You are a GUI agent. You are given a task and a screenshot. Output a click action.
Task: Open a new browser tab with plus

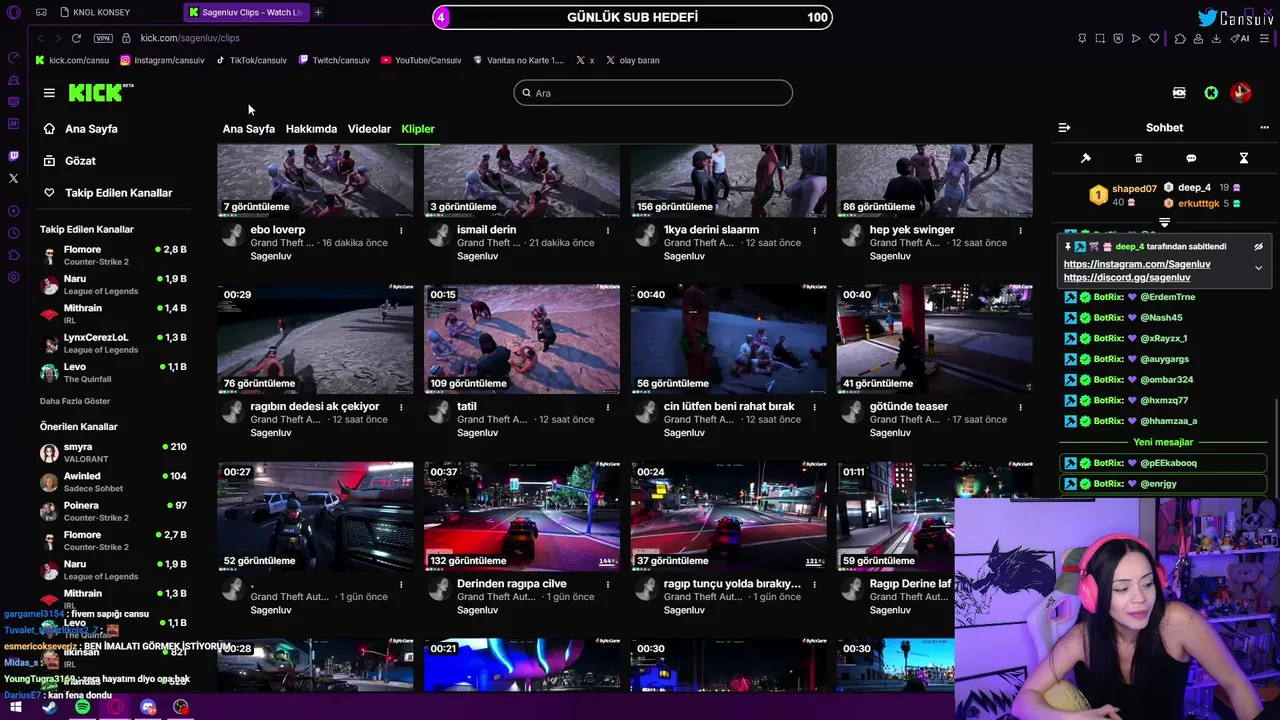coord(318,12)
